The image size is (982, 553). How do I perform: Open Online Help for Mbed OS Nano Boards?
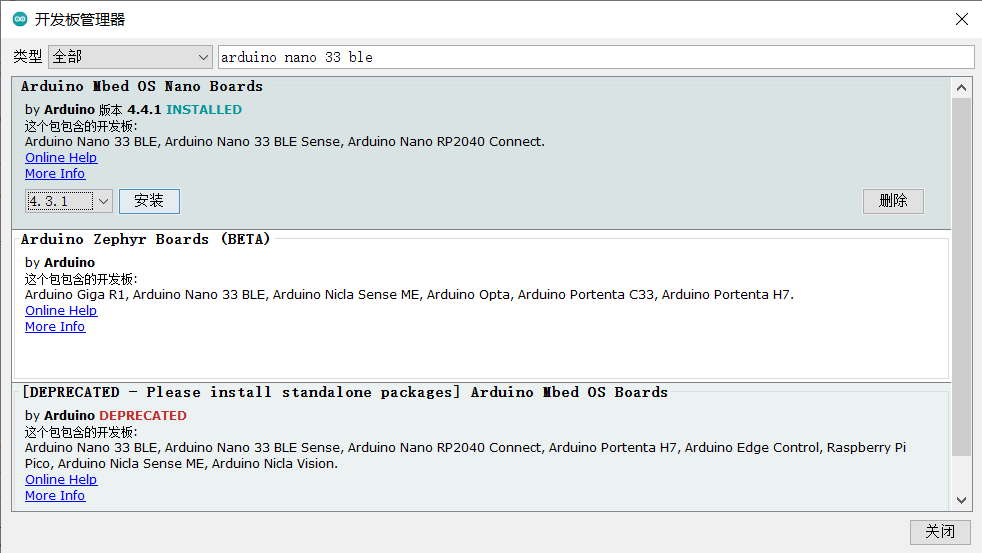pyautogui.click(x=61, y=158)
